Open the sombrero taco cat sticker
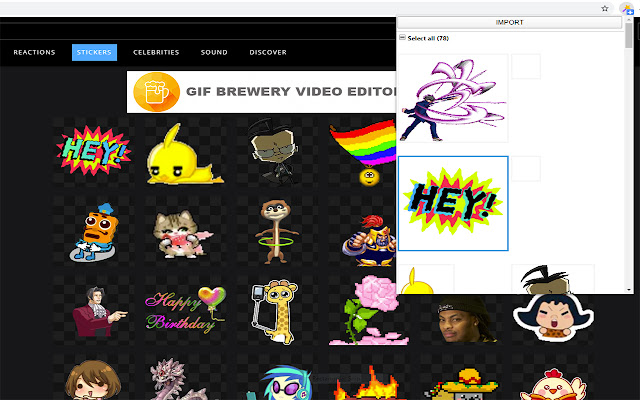 coord(461,382)
